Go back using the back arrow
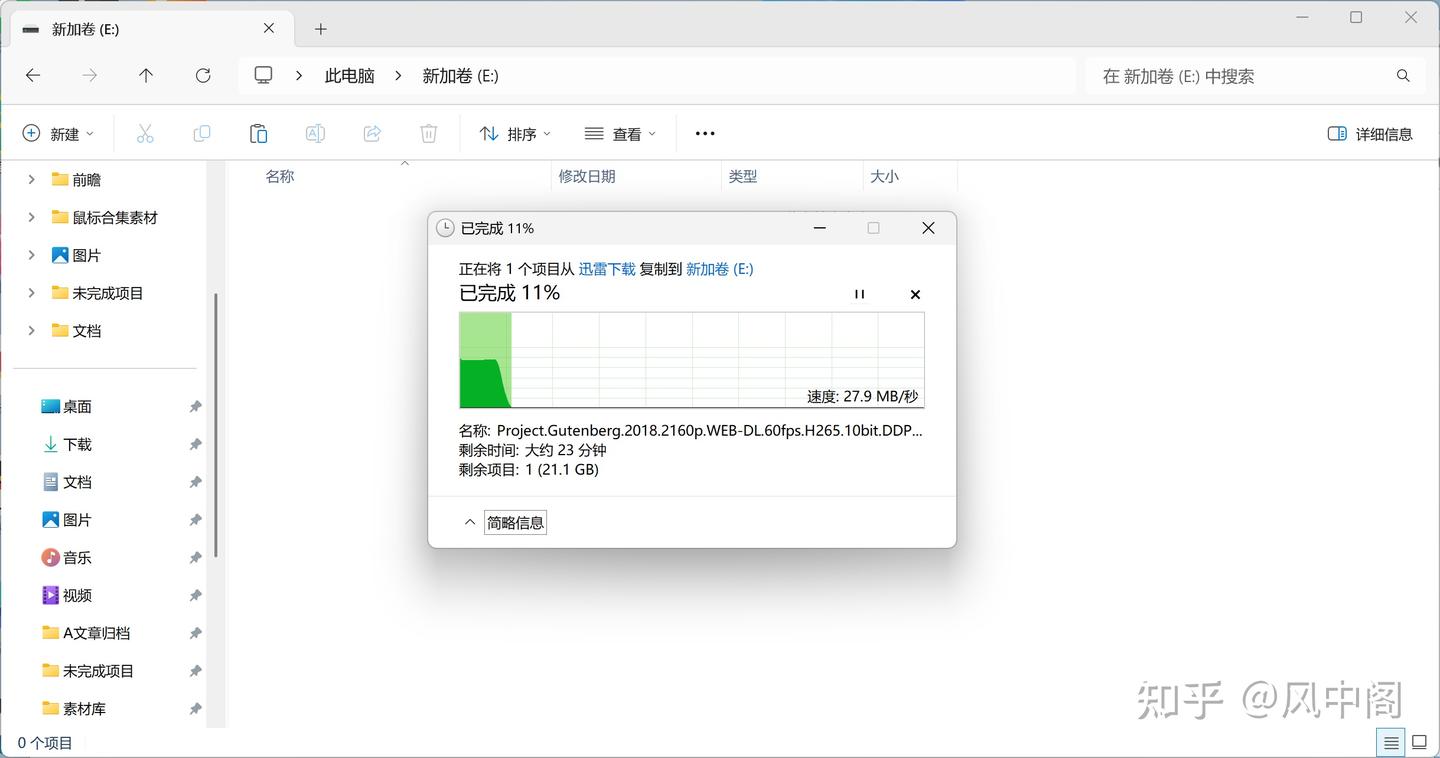Screen dimensions: 1440x758 [x=33, y=75]
